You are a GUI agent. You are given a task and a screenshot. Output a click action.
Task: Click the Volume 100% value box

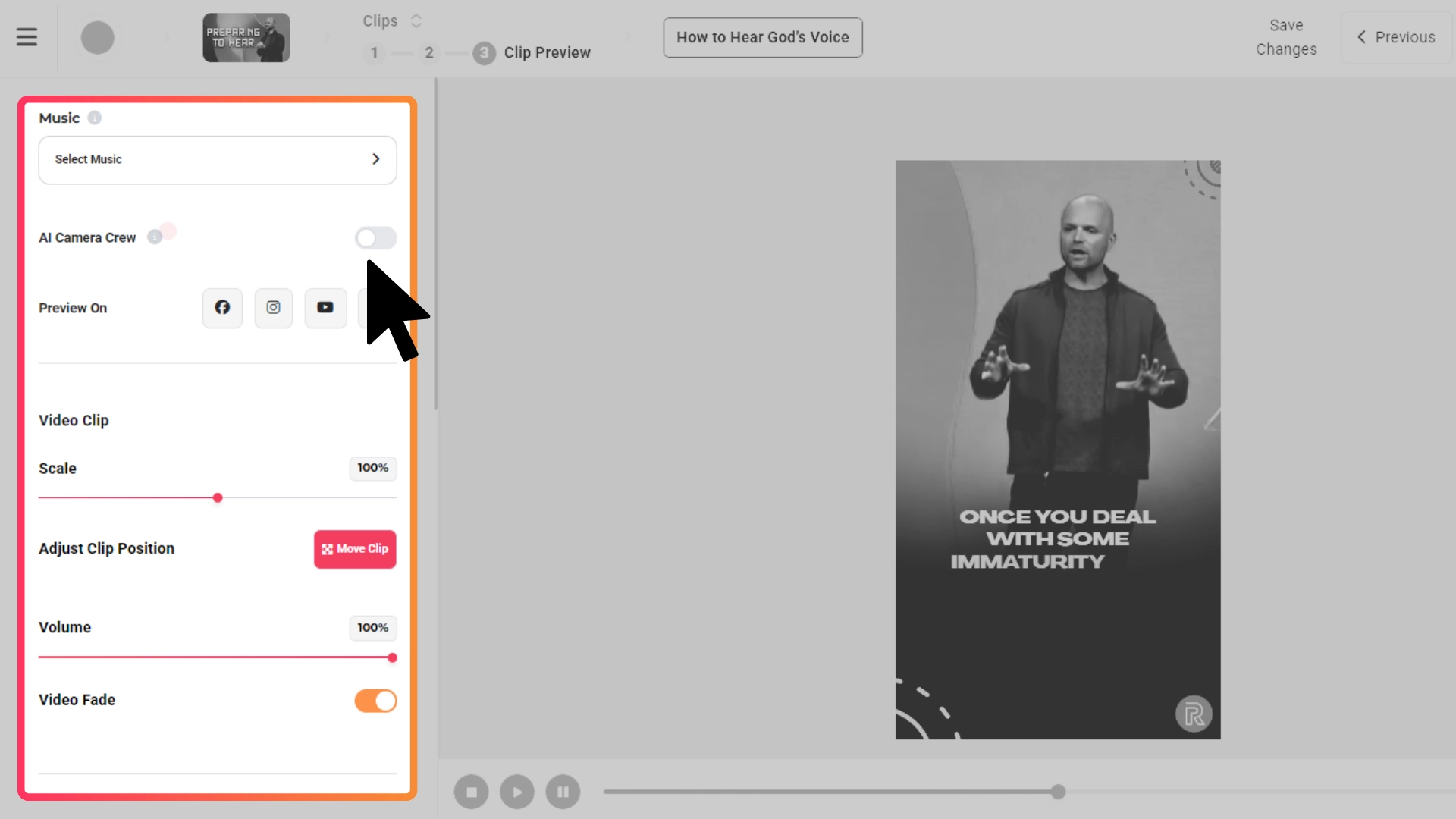[x=372, y=627]
